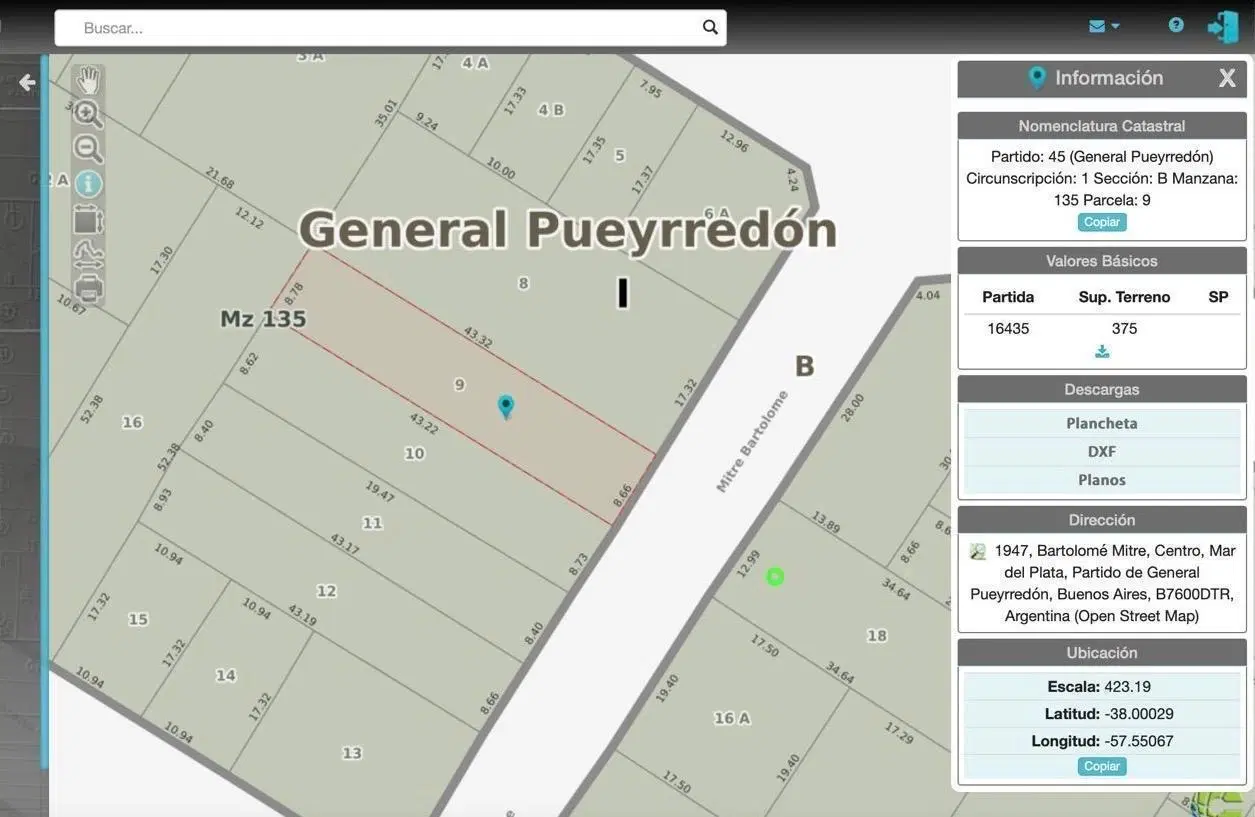The height and width of the screenshot is (817, 1255).
Task: Click the green dot marker near parcel 18
Action: point(775,577)
